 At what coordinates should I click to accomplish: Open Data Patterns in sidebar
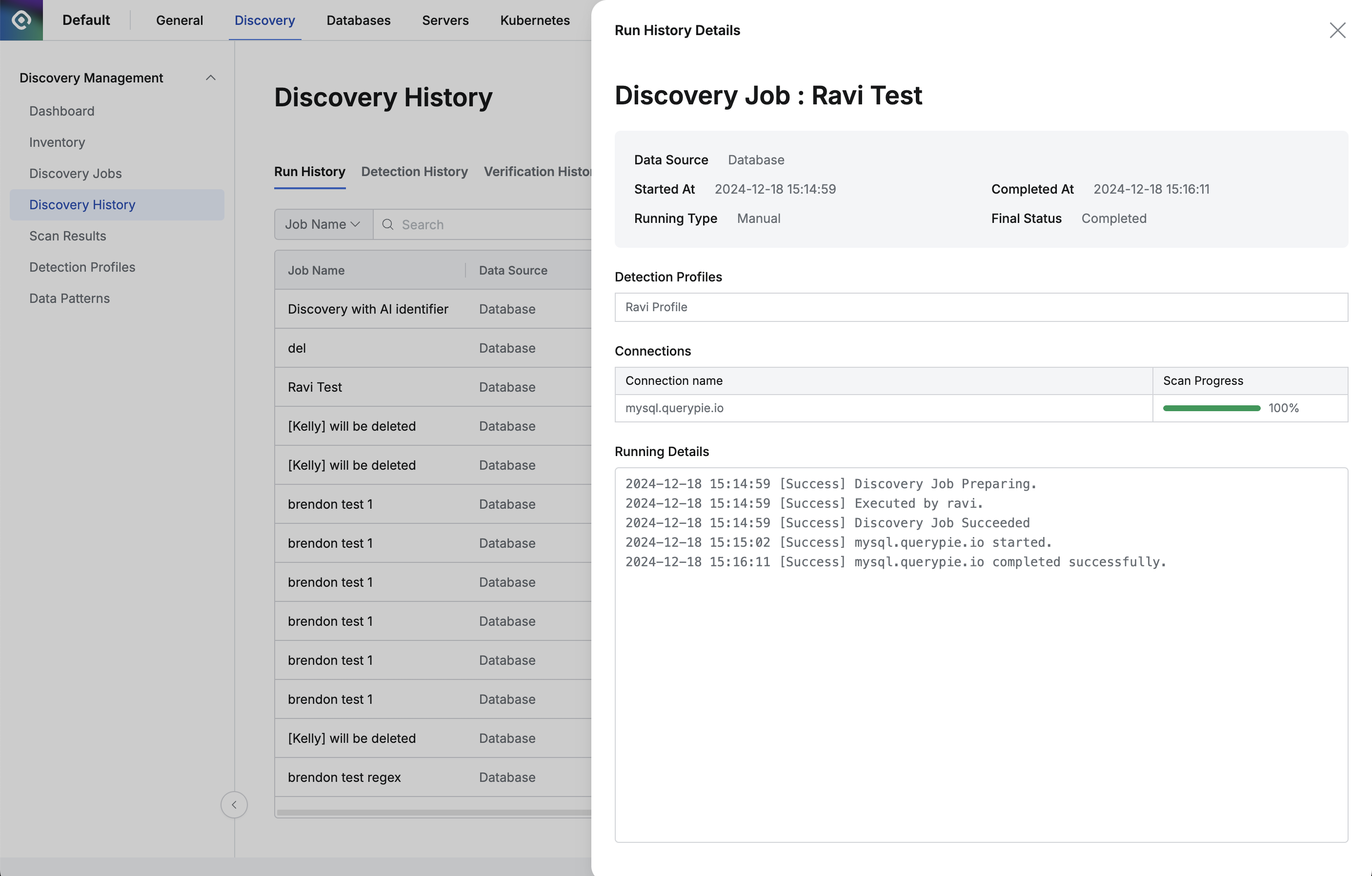pos(69,299)
